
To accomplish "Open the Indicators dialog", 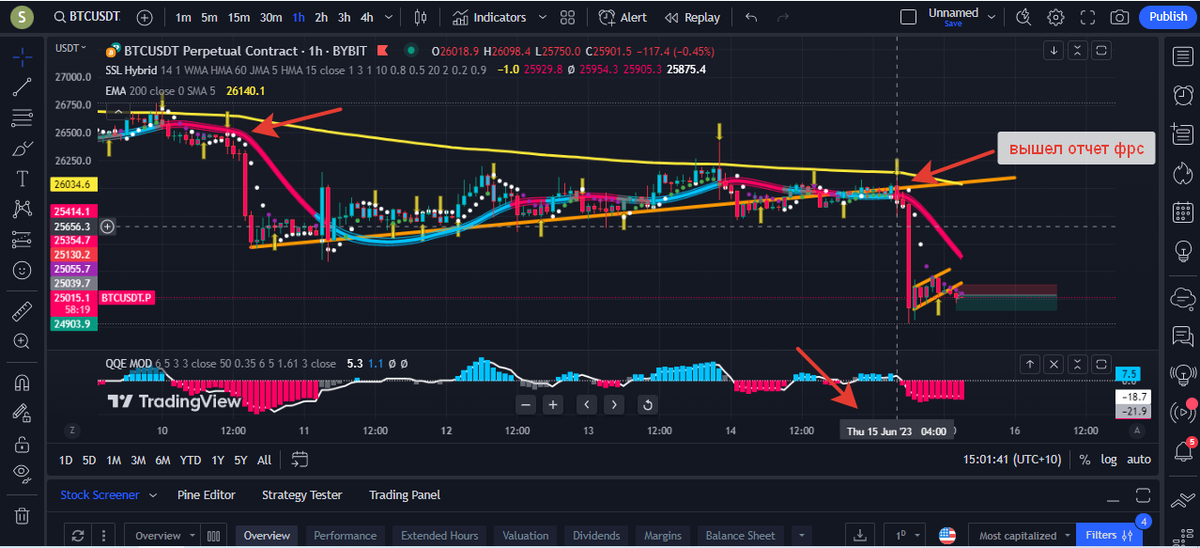I will point(489,17).
